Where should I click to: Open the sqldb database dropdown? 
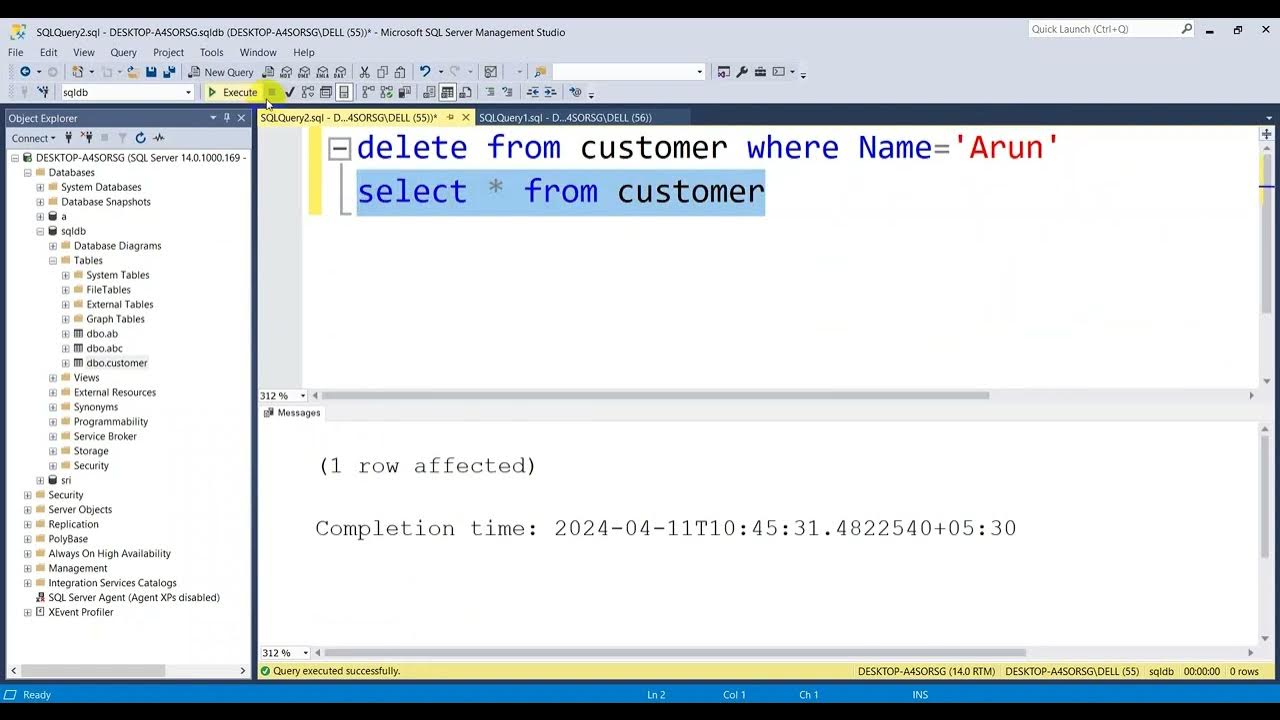coord(187,92)
